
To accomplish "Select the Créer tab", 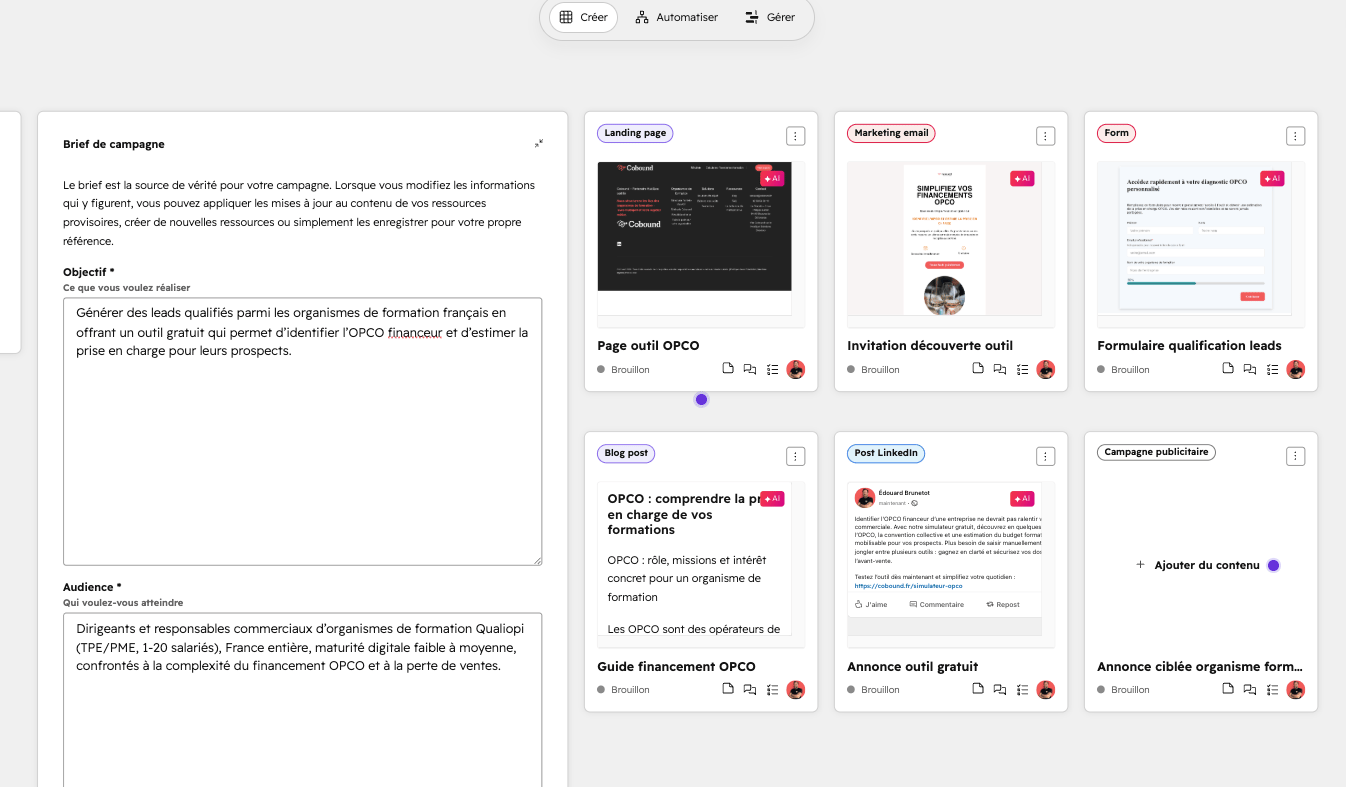I will pyautogui.click(x=582, y=17).
